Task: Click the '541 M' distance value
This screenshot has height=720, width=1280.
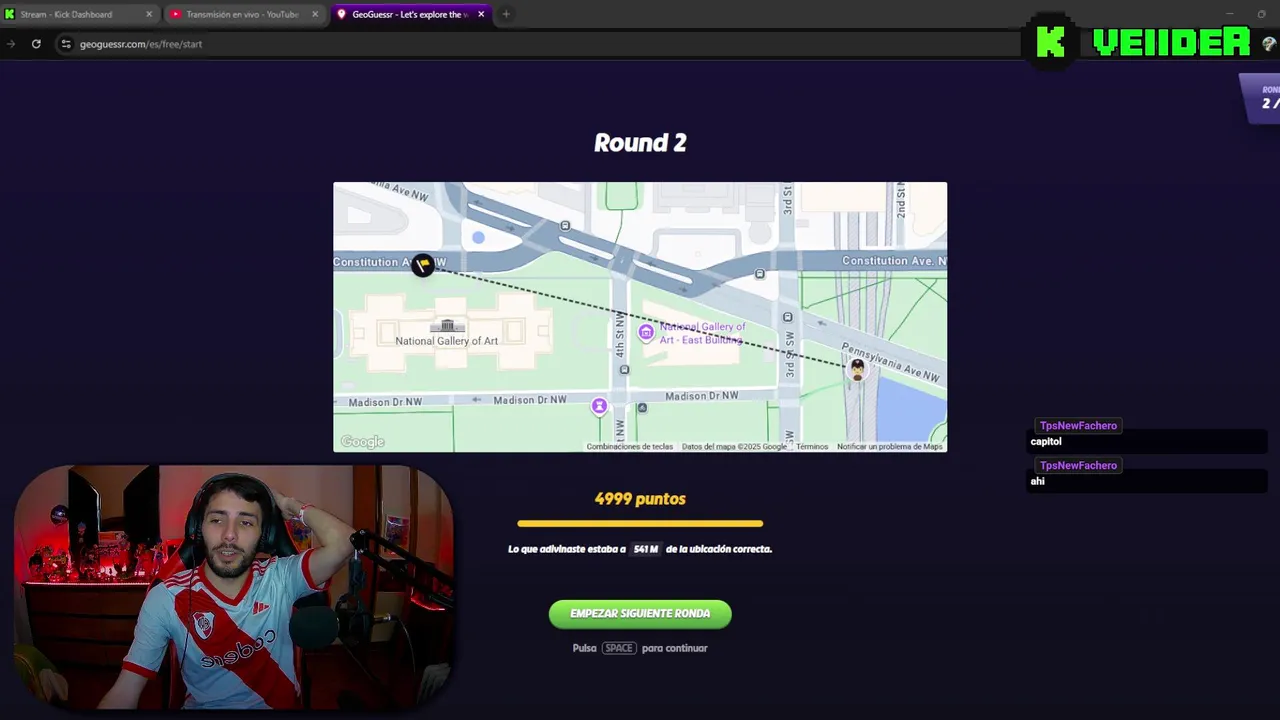Action: pyautogui.click(x=646, y=549)
